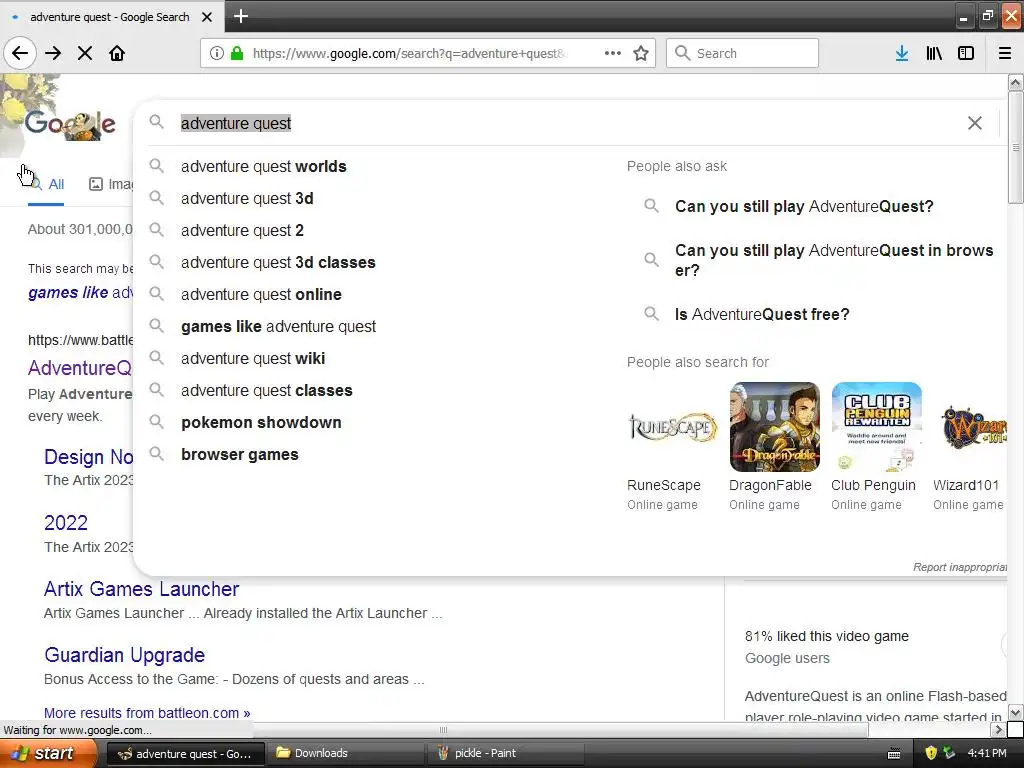Close the adventure quest tab
This screenshot has height=768, width=1024.
click(x=207, y=17)
